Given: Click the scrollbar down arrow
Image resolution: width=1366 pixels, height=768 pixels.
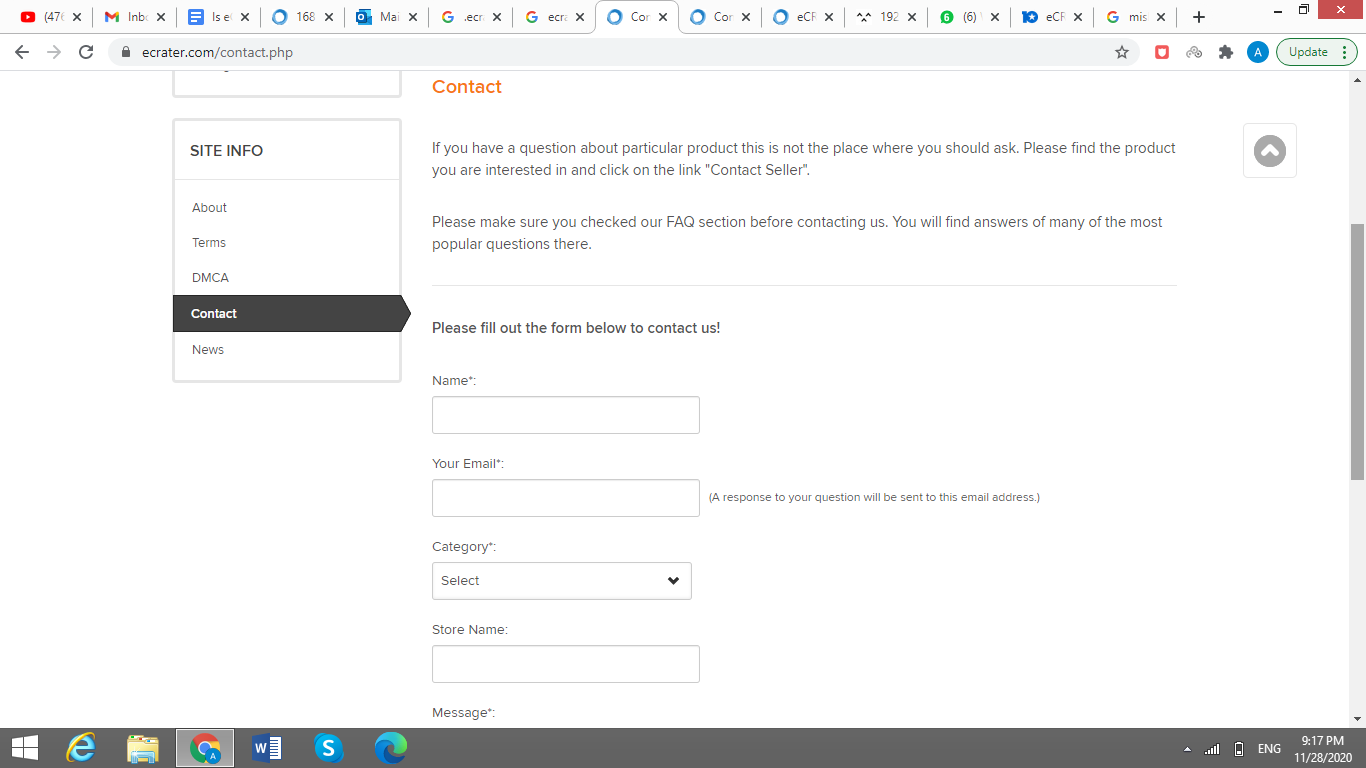Looking at the screenshot, I should click(x=1357, y=718).
